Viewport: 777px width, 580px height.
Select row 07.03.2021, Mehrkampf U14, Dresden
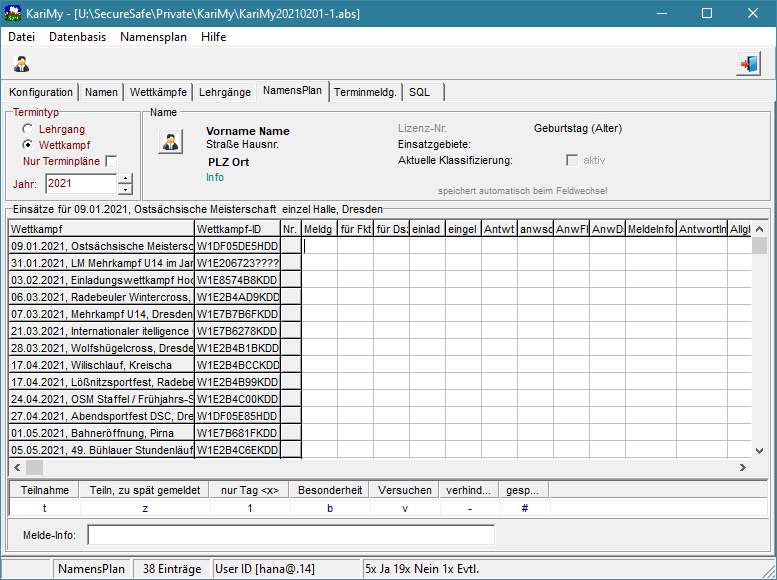101,314
